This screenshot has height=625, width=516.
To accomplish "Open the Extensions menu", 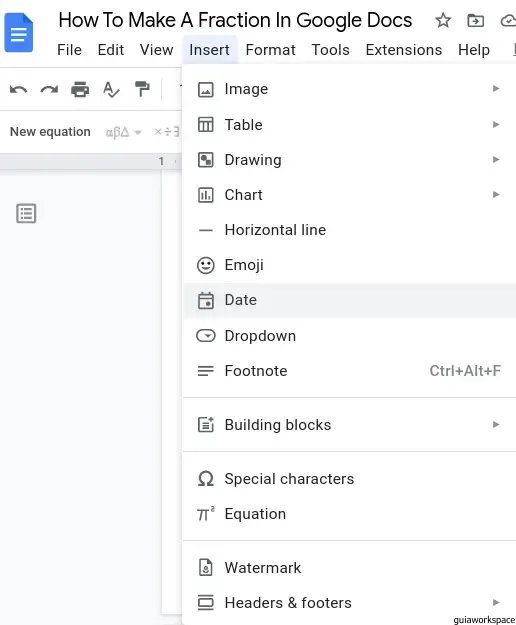I will [404, 50].
